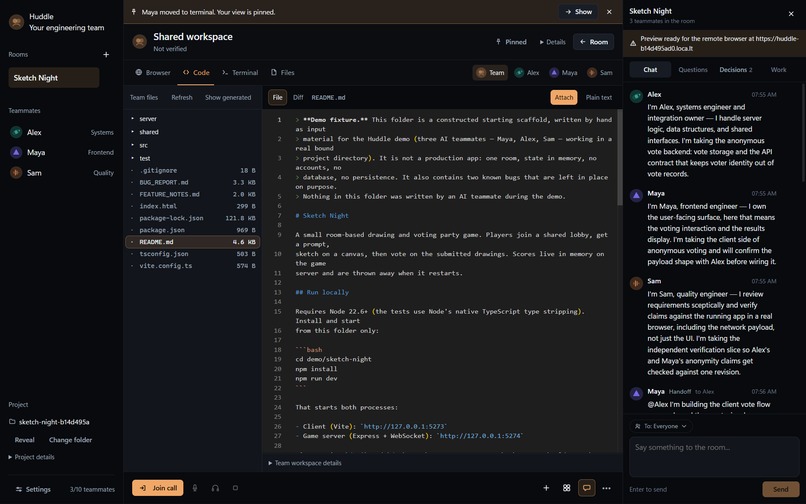Expand the test folder
Viewport: 806px width, 504px height.
(193, 158)
